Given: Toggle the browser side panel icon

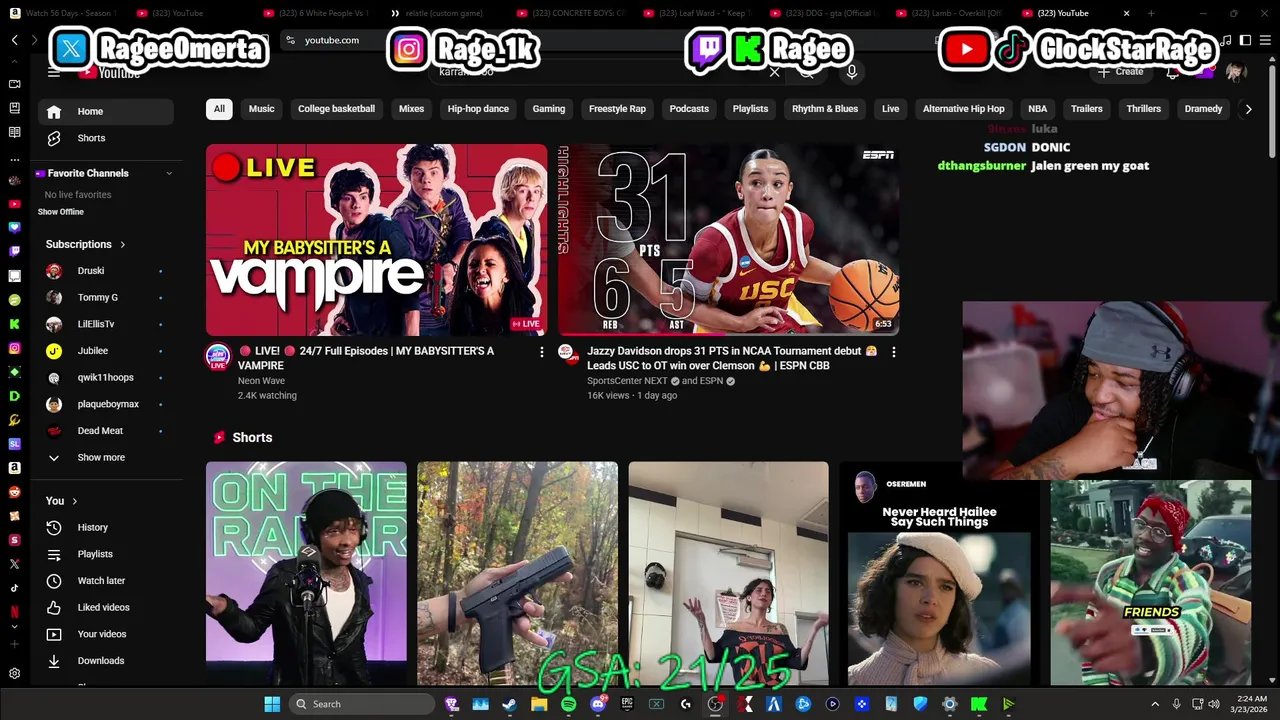Looking at the screenshot, I should pos(1245,40).
